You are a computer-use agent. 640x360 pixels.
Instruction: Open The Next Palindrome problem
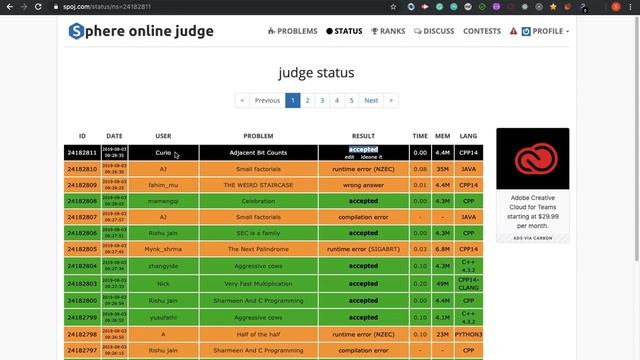(258, 249)
